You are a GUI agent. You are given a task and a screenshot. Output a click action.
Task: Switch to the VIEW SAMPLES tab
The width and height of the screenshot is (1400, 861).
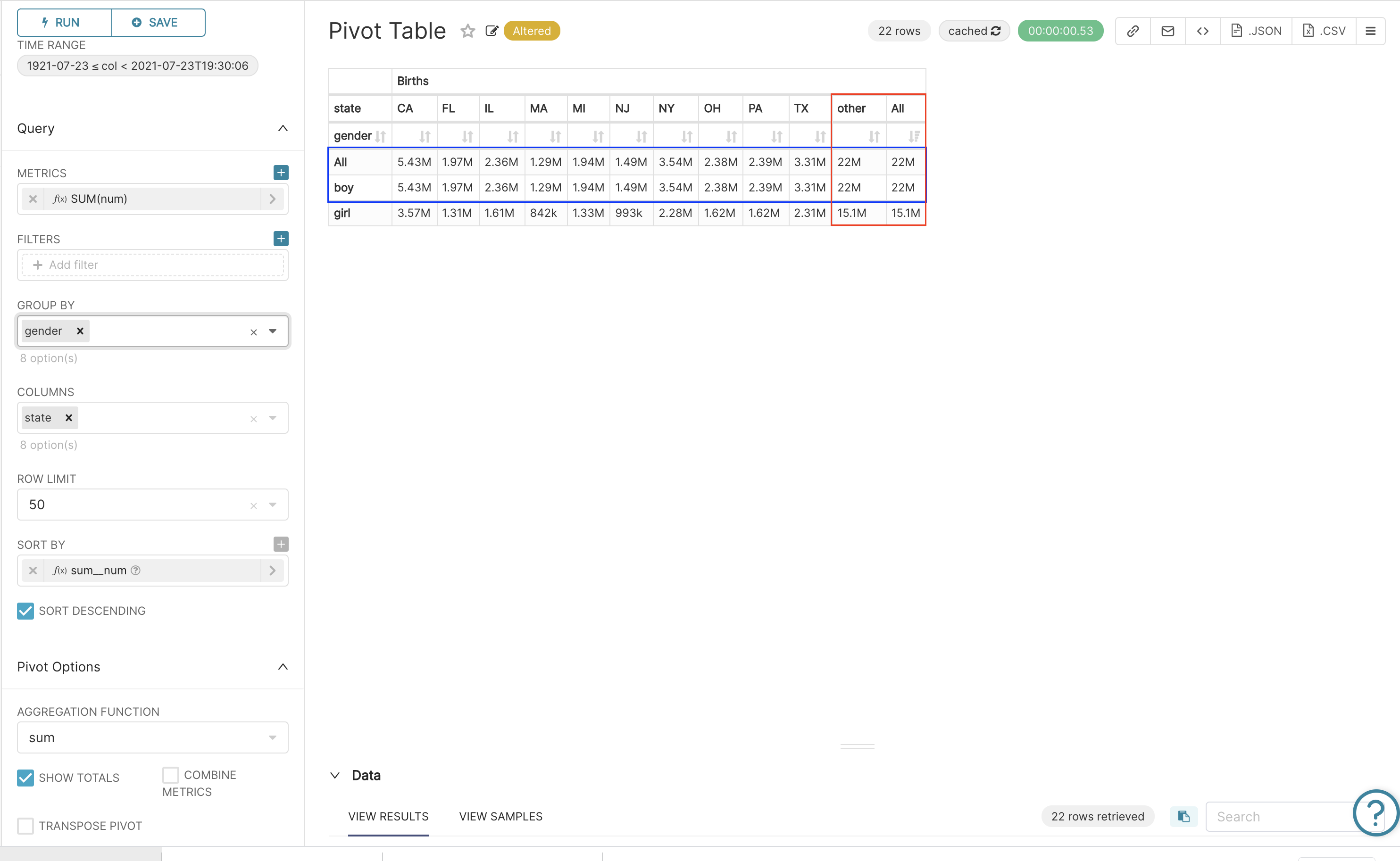tap(500, 816)
